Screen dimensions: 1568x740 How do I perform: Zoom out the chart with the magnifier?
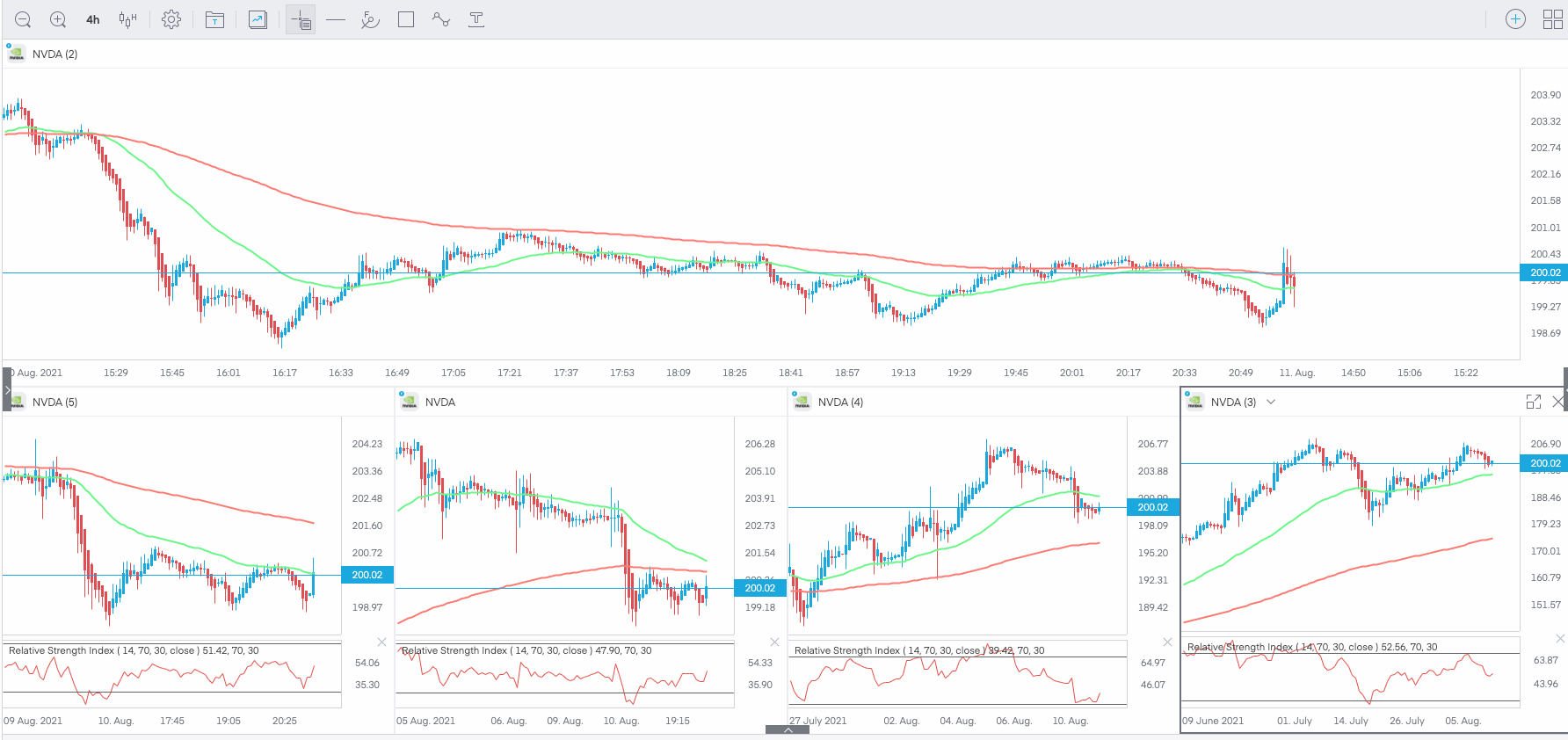coord(23,19)
